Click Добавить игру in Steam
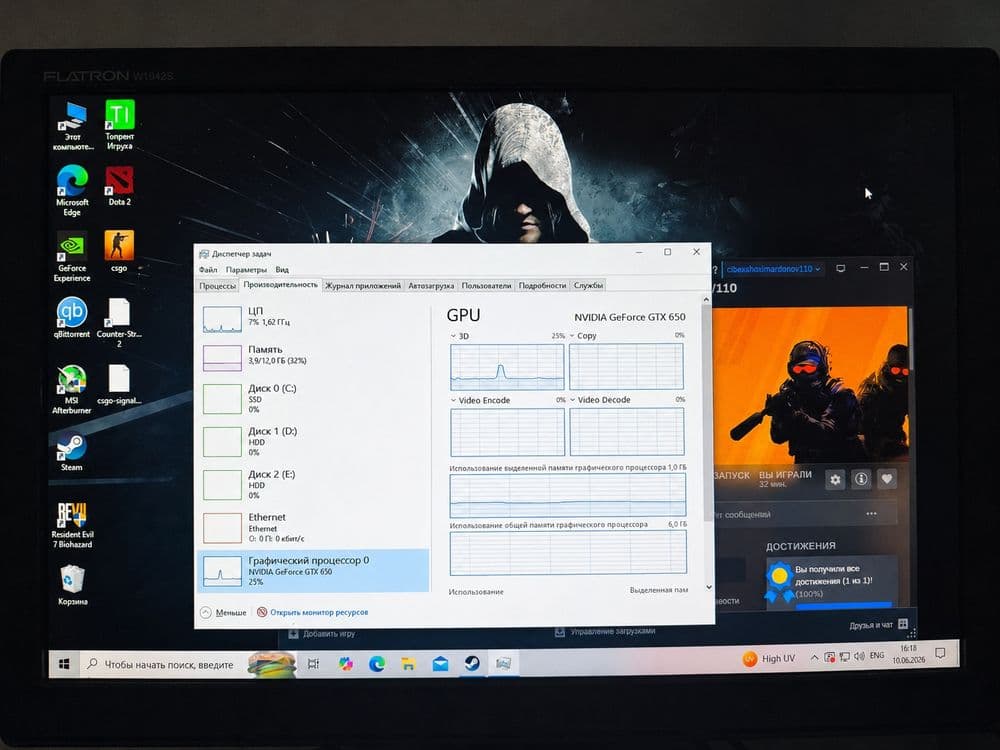This screenshot has width=1000, height=750. click(x=322, y=634)
